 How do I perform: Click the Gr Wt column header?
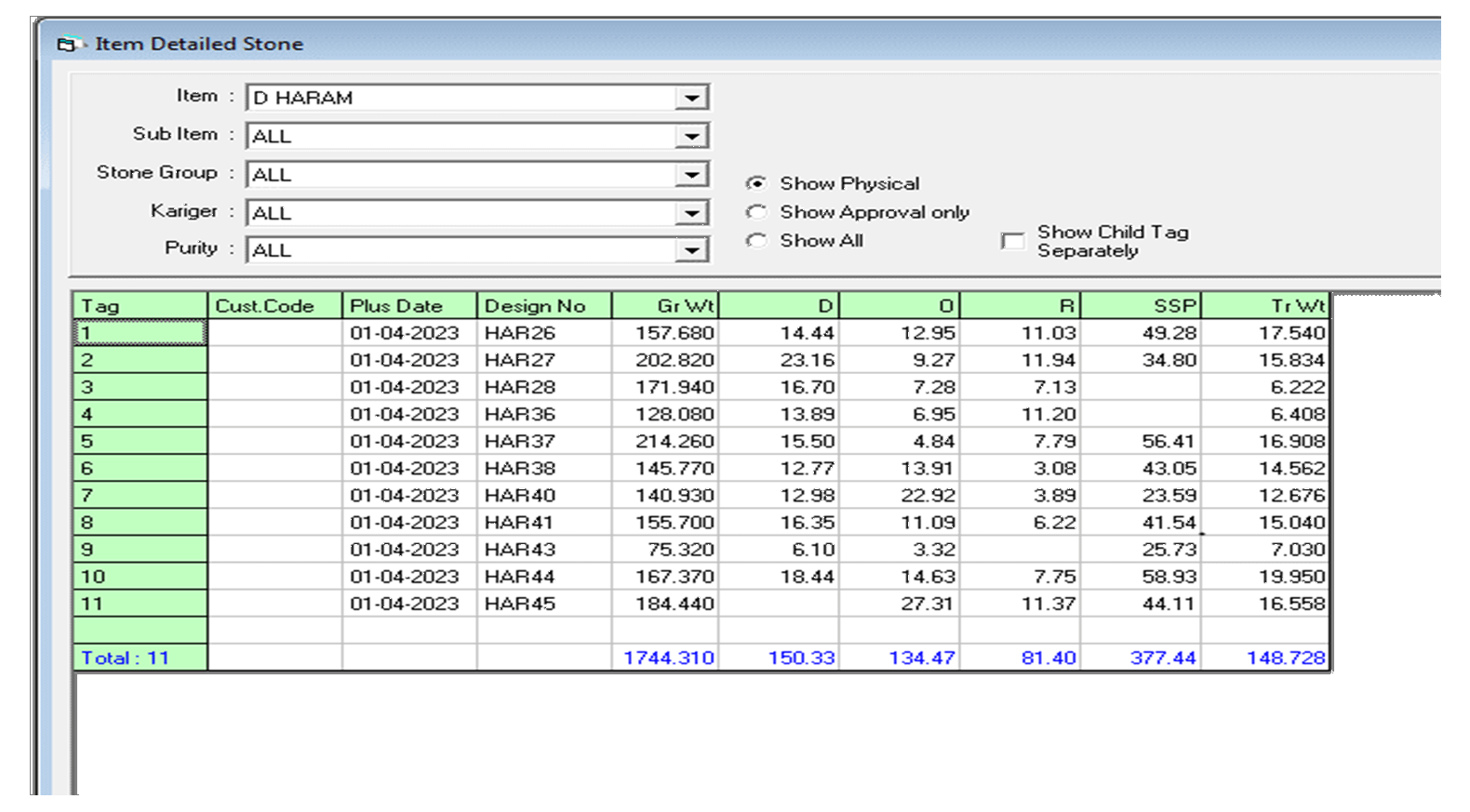point(665,306)
